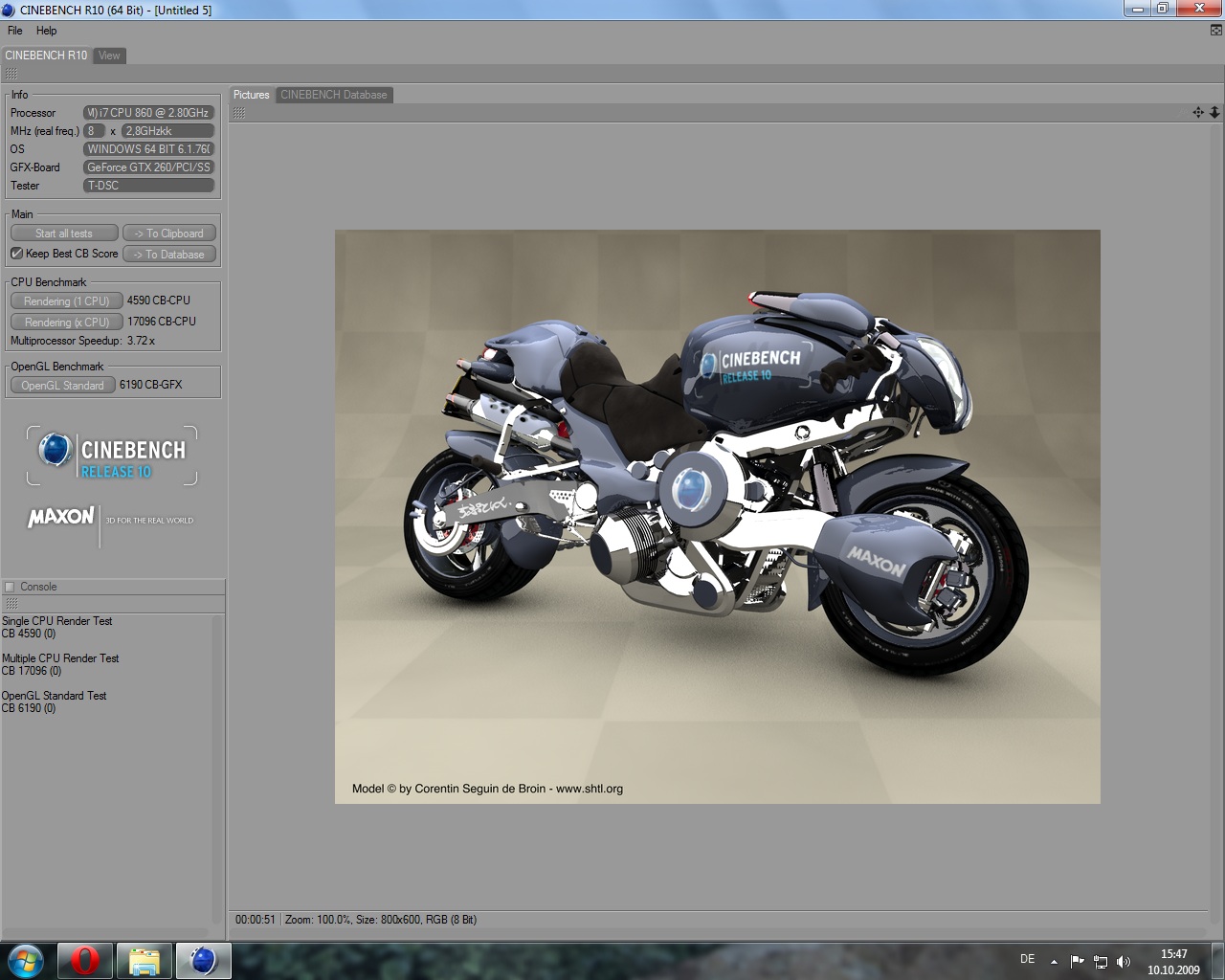The height and width of the screenshot is (980, 1225).
Task: Switch to the CINEBENCH R10 tab
Action: click(46, 56)
